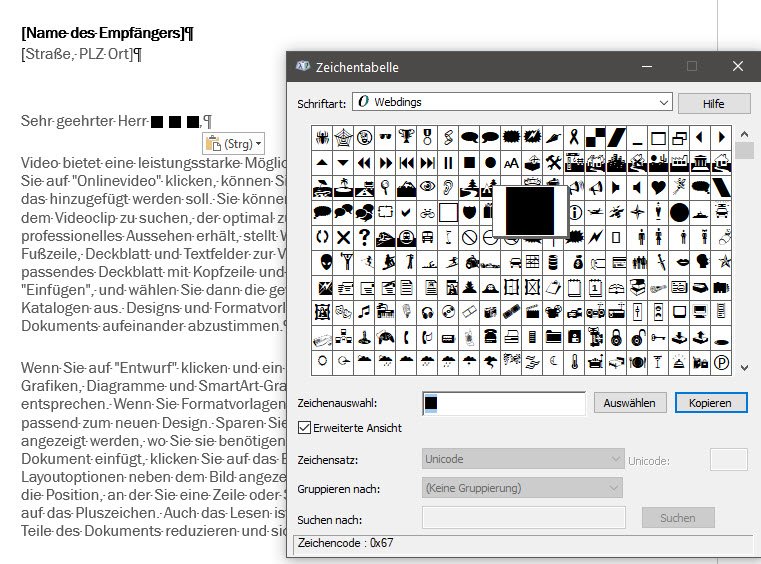The image size is (761, 564).
Task: Click the character grid scrollbar thumb
Action: click(x=744, y=150)
